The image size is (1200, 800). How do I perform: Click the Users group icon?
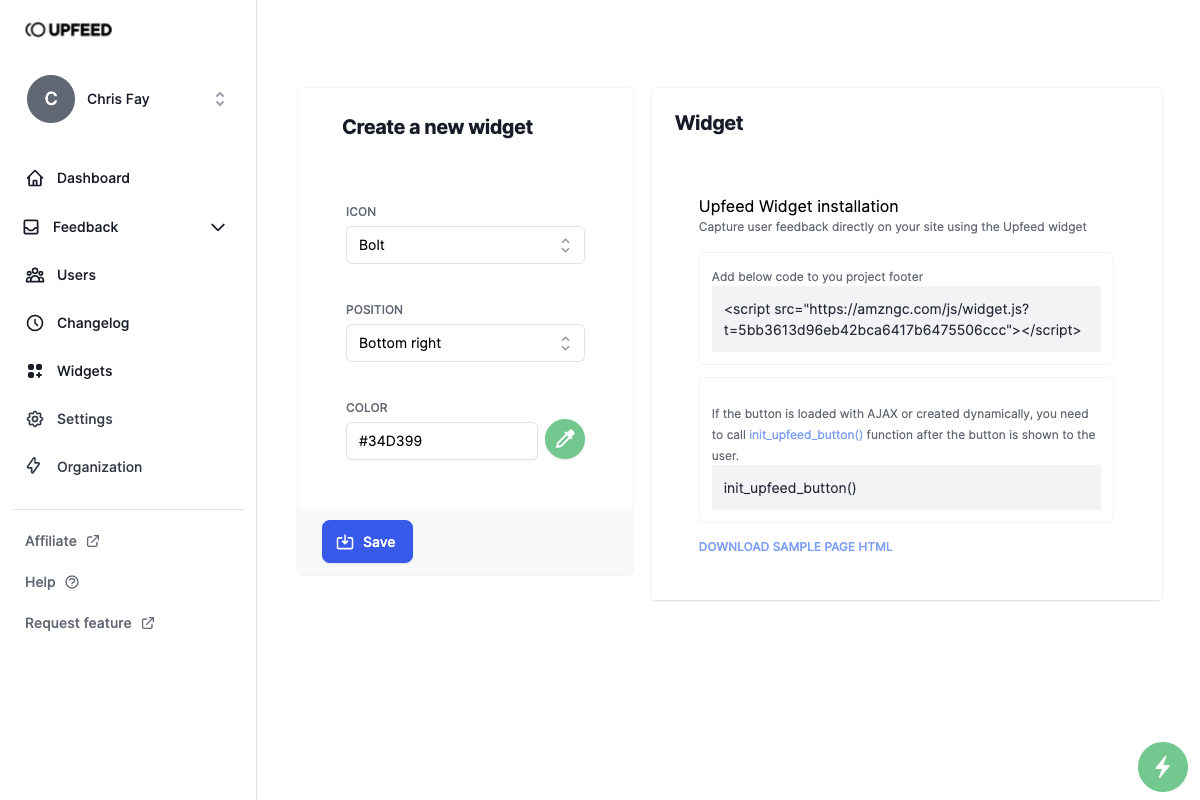[x=35, y=275]
